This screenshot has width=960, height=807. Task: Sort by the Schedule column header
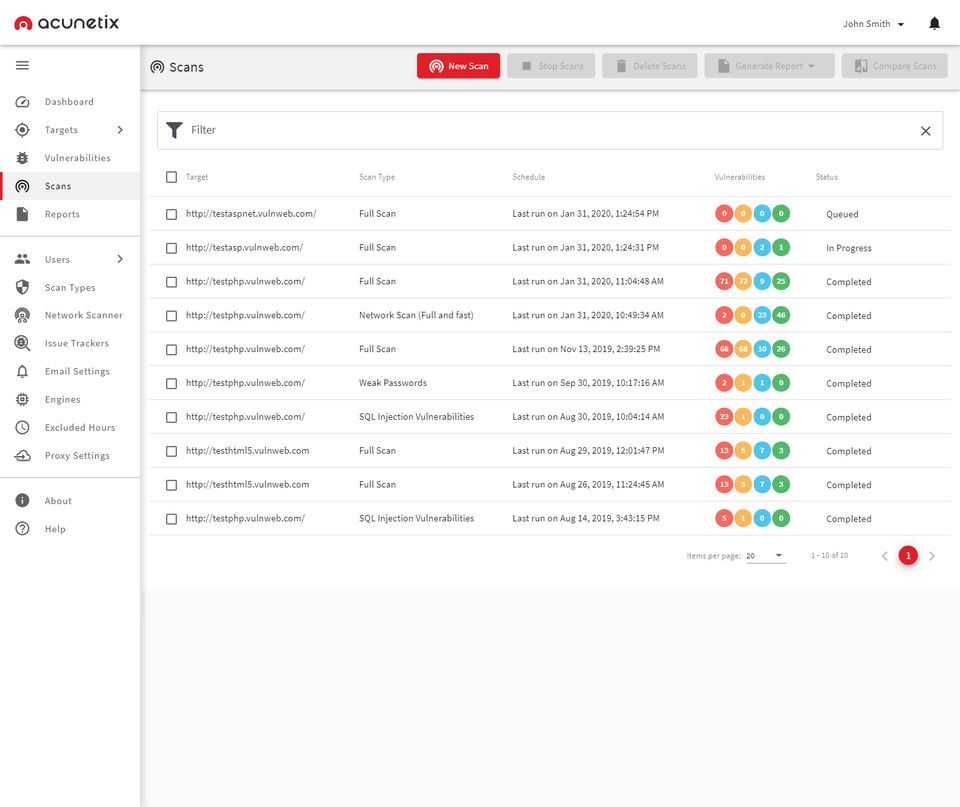(528, 177)
